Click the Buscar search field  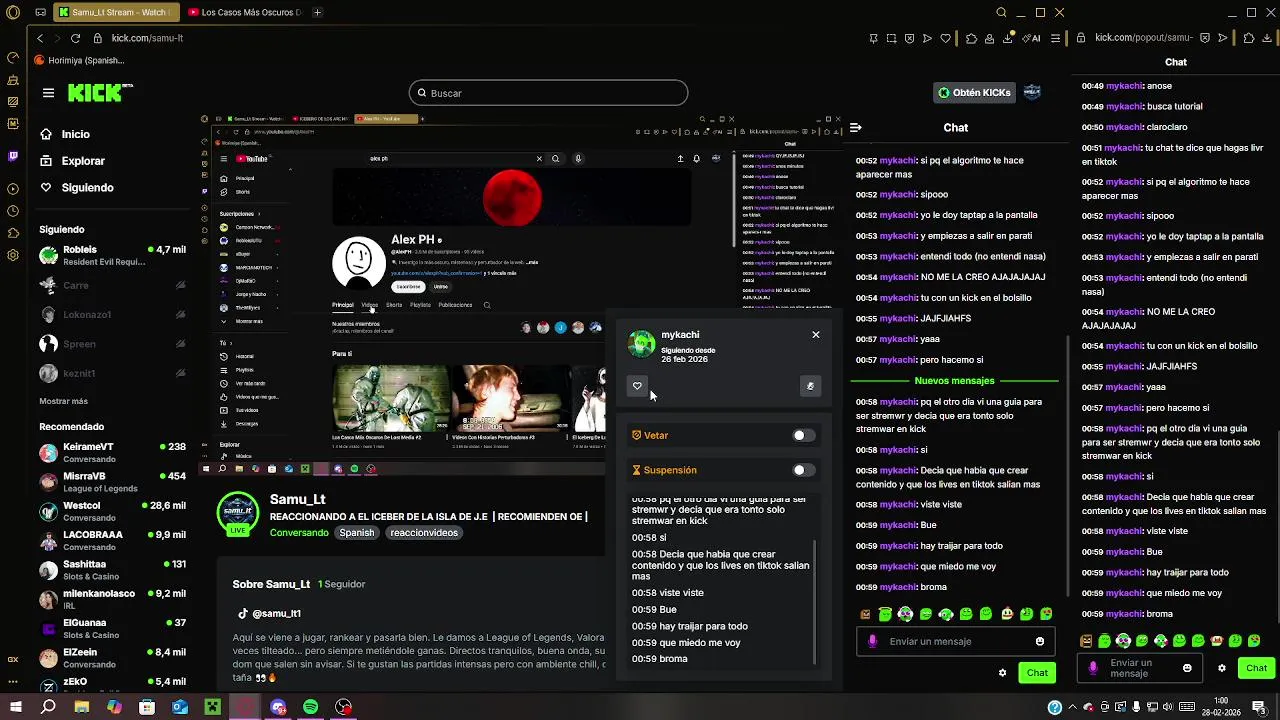click(x=548, y=93)
